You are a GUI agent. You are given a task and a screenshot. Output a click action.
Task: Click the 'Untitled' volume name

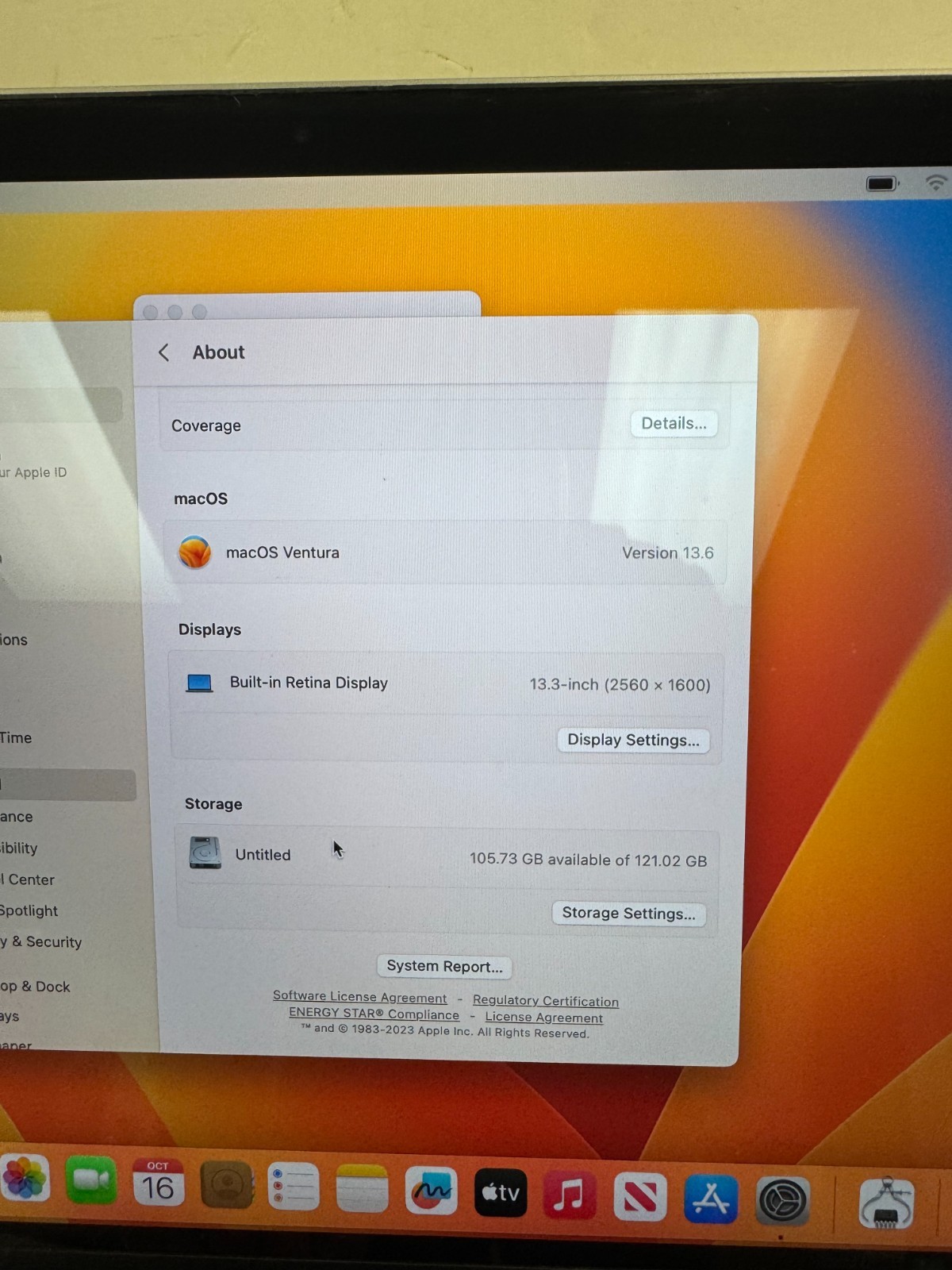click(x=263, y=855)
